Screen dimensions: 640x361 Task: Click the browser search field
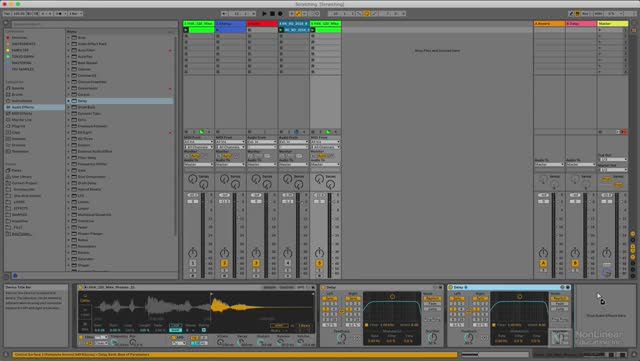click(94, 24)
